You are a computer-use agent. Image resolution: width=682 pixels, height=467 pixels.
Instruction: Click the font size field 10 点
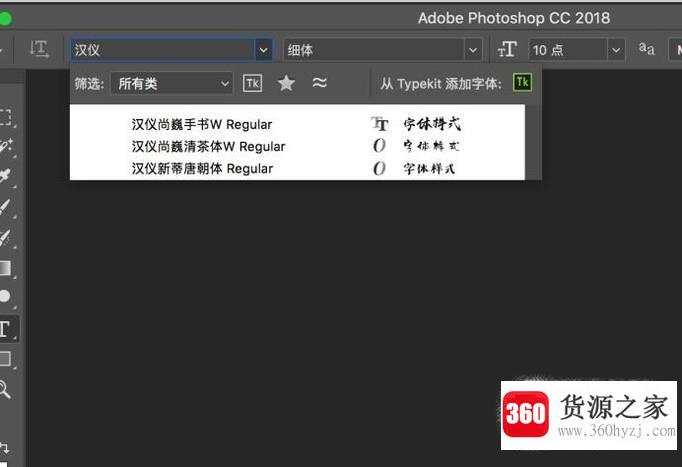pyautogui.click(x=568, y=50)
